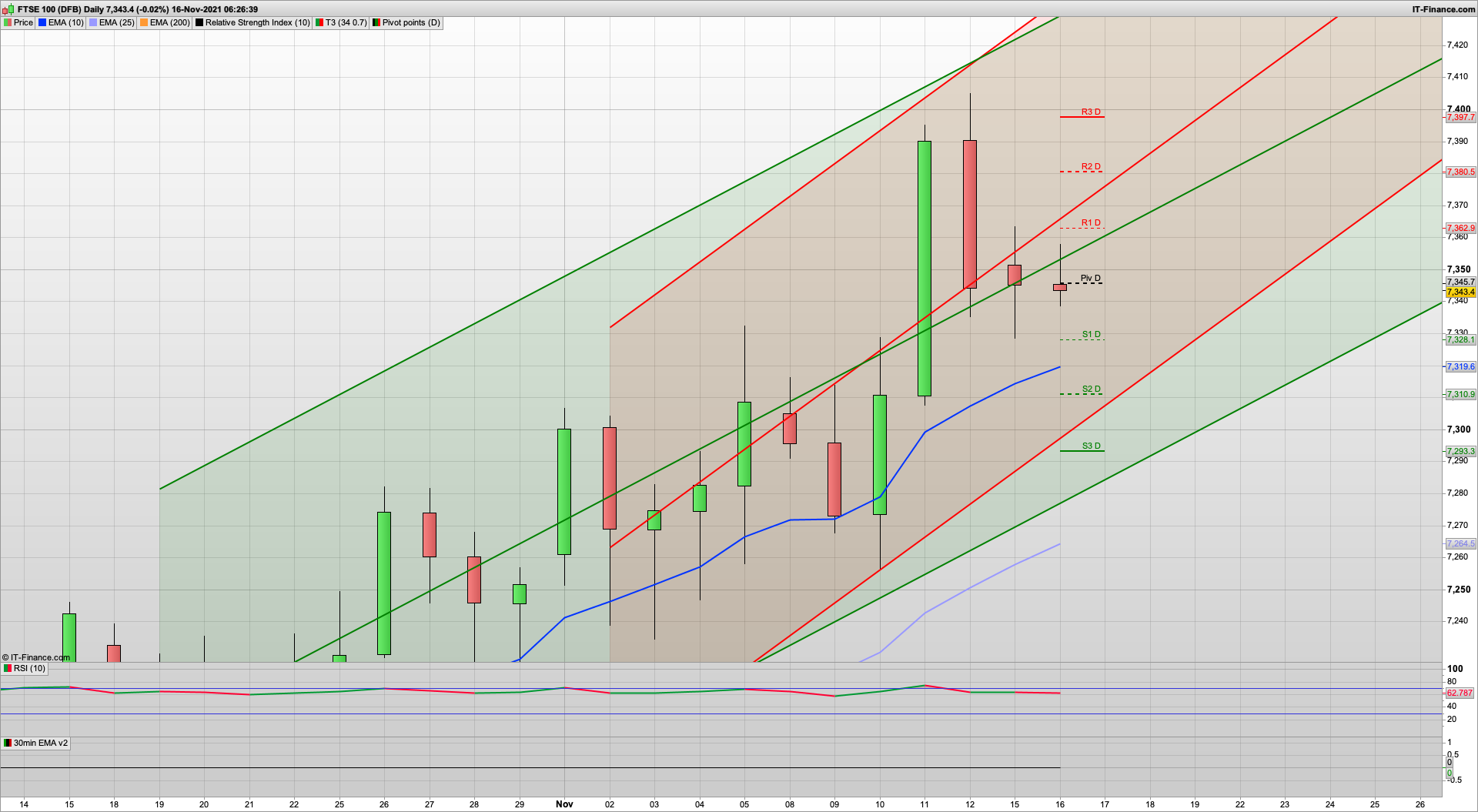Select the Price legend item
Screen dimensions: 1478x812
(x=18, y=22)
